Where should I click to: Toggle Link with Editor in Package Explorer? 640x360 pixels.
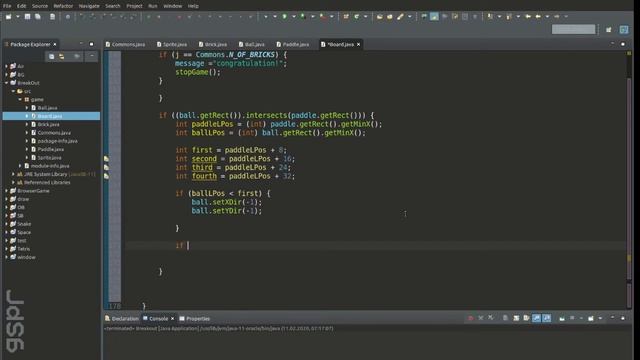(62, 56)
